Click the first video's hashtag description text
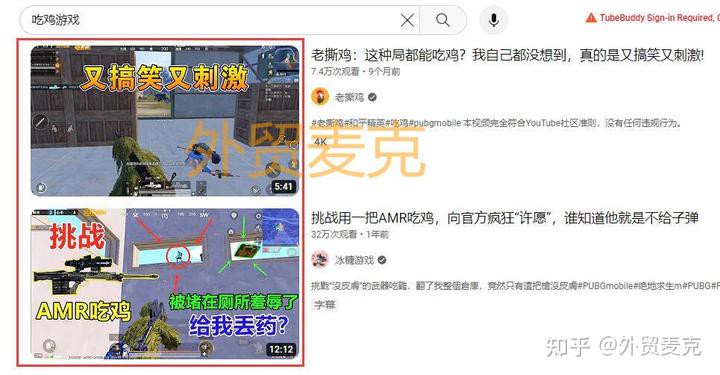Screen dimensions: 720x375 (x=496, y=123)
